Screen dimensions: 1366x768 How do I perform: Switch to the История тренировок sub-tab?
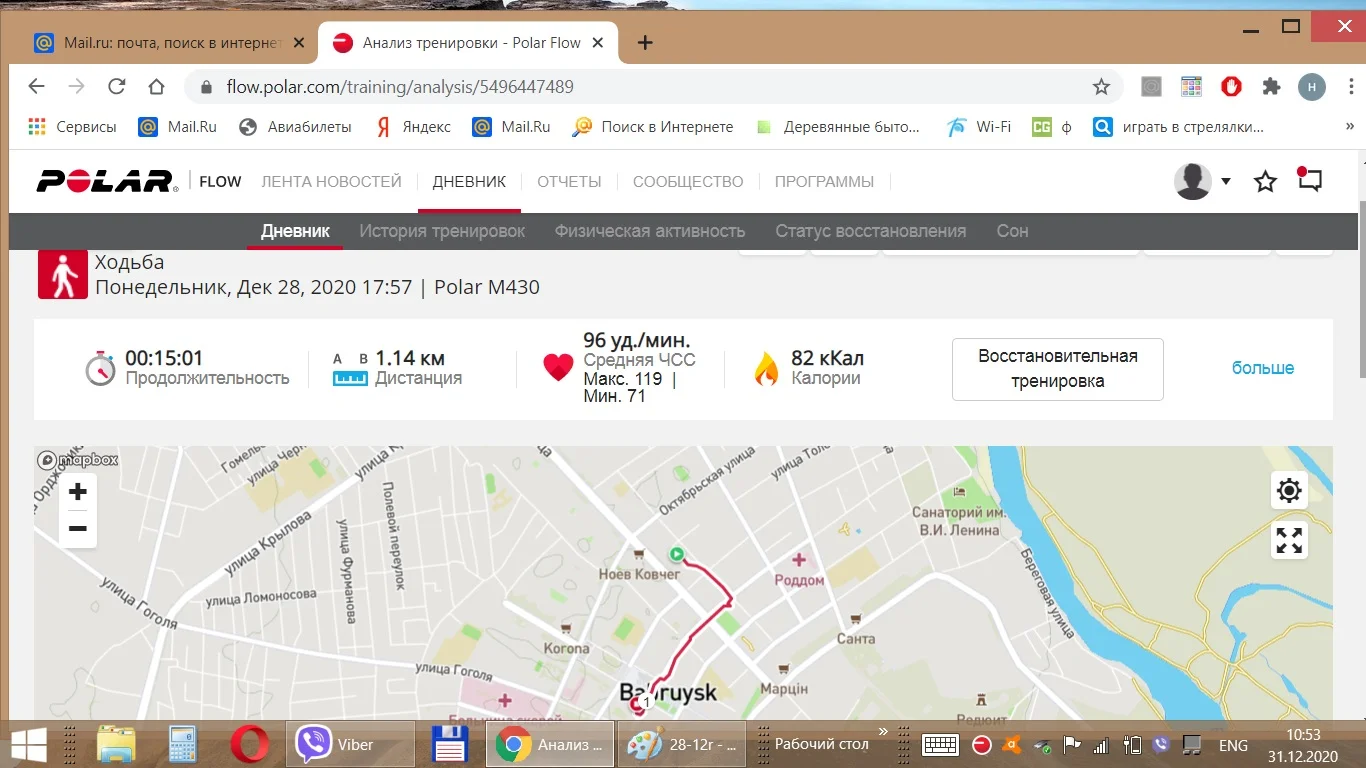click(442, 231)
